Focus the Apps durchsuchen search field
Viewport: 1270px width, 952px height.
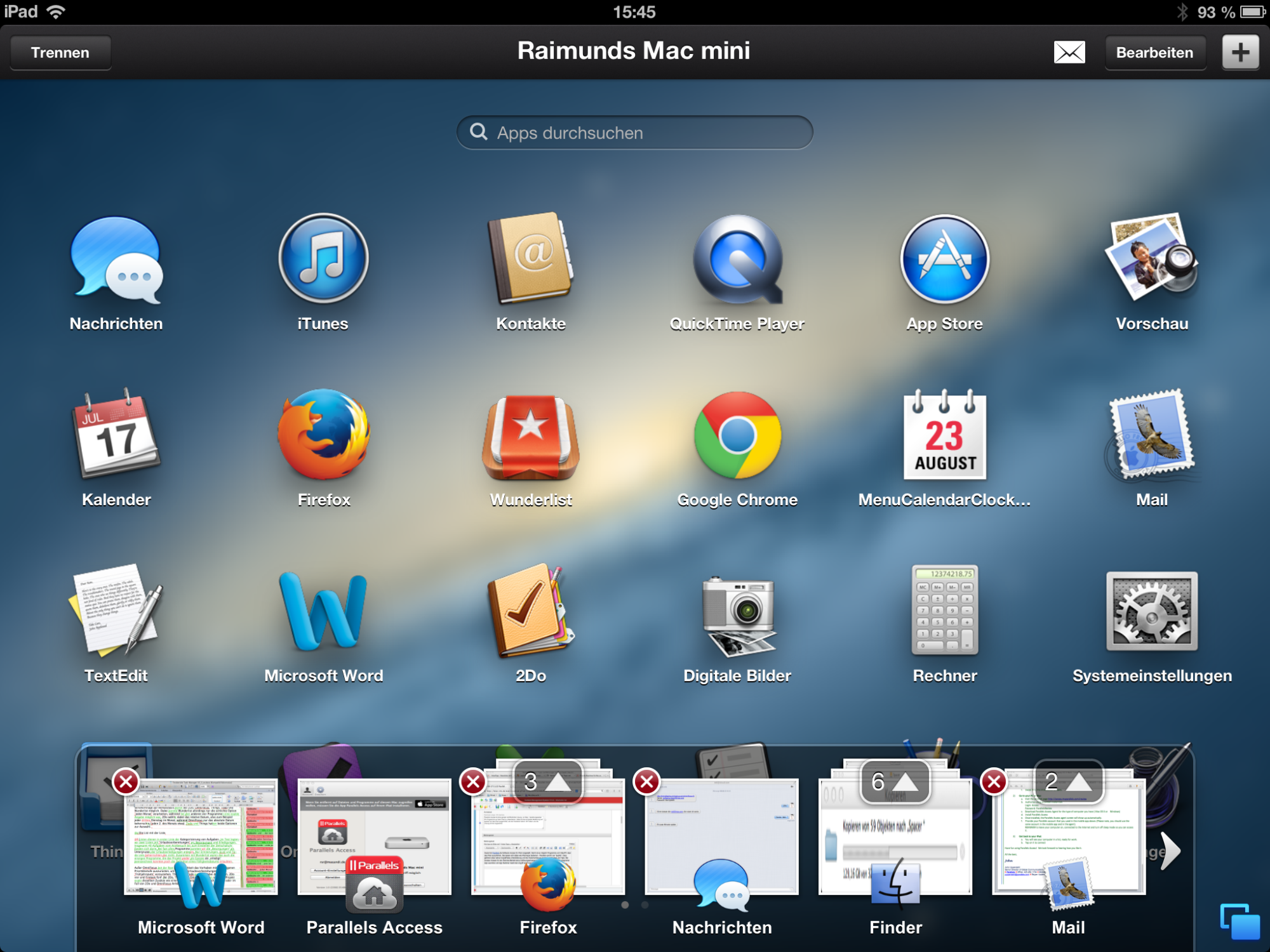(635, 133)
